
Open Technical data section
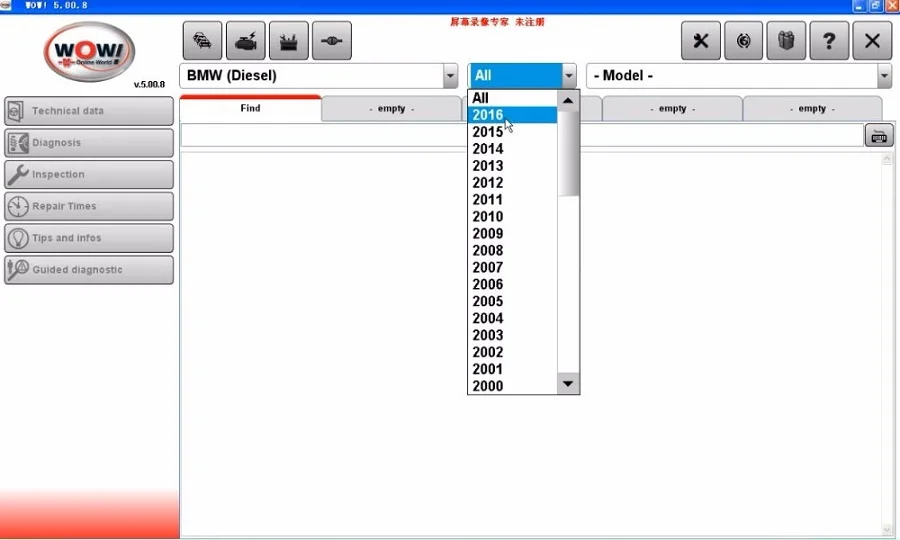point(89,111)
